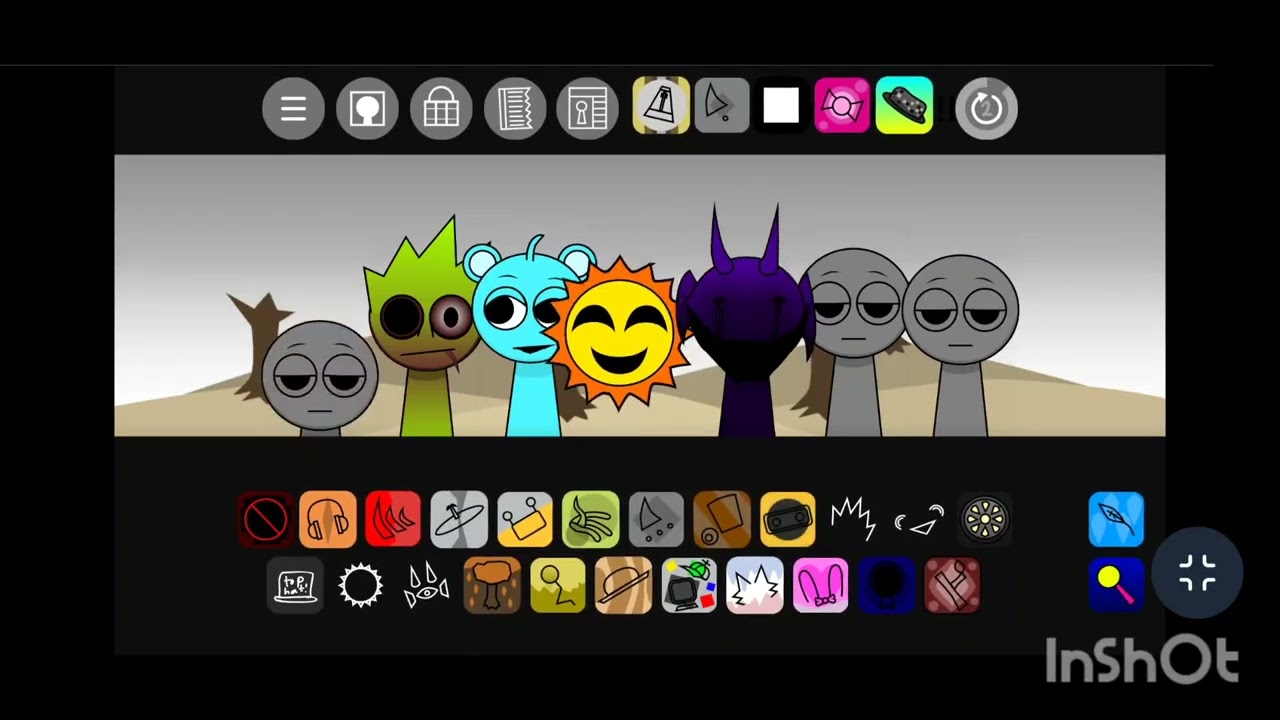The image size is (1280, 720).
Task: Pick the tan striped hat icon
Action: [623, 585]
